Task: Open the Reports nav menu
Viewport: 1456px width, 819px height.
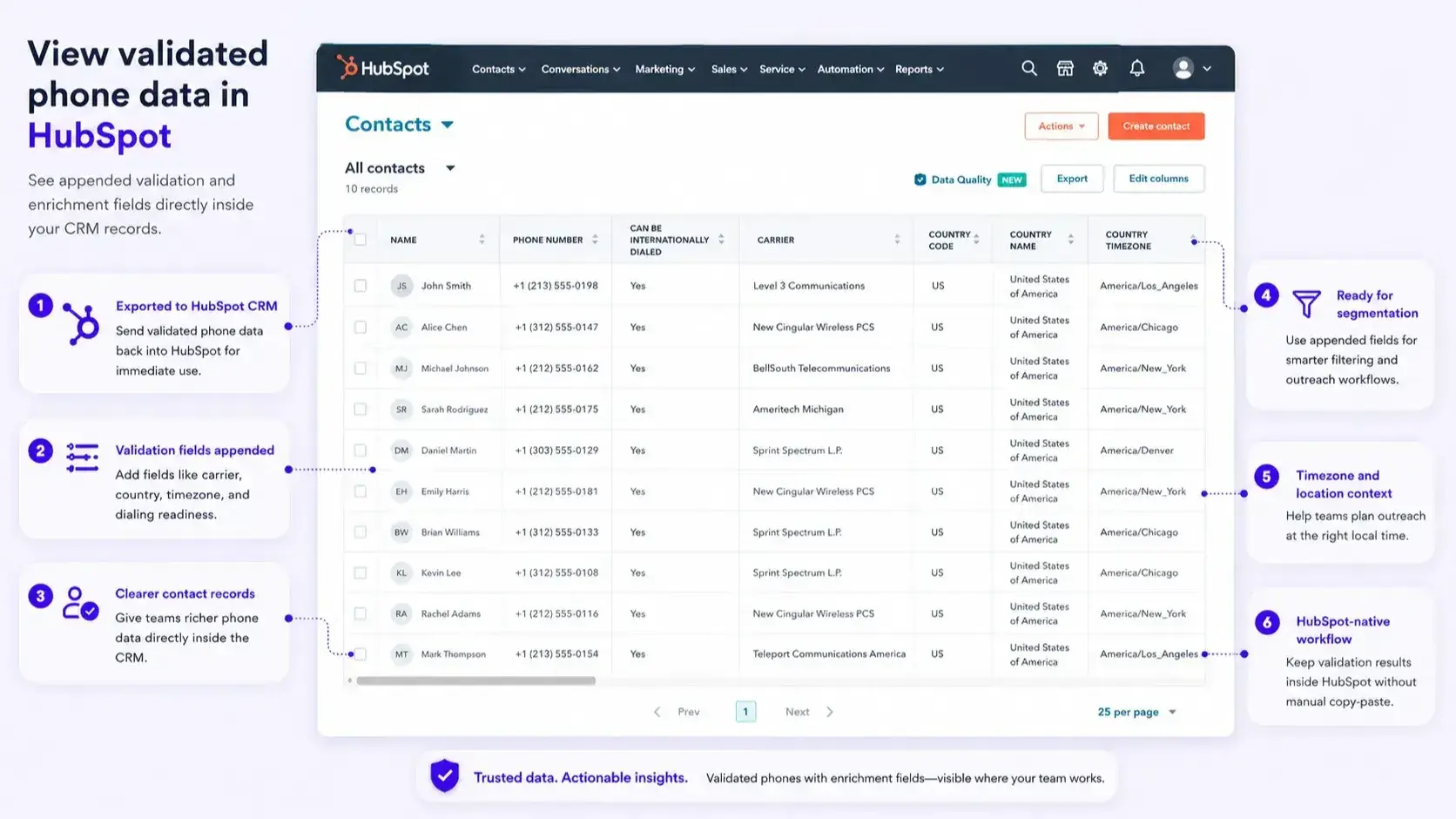Action: [x=920, y=69]
